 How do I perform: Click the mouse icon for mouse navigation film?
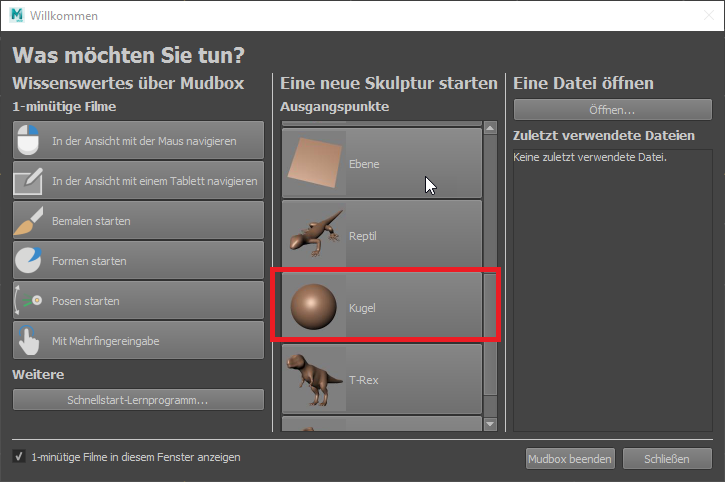click(x=28, y=140)
